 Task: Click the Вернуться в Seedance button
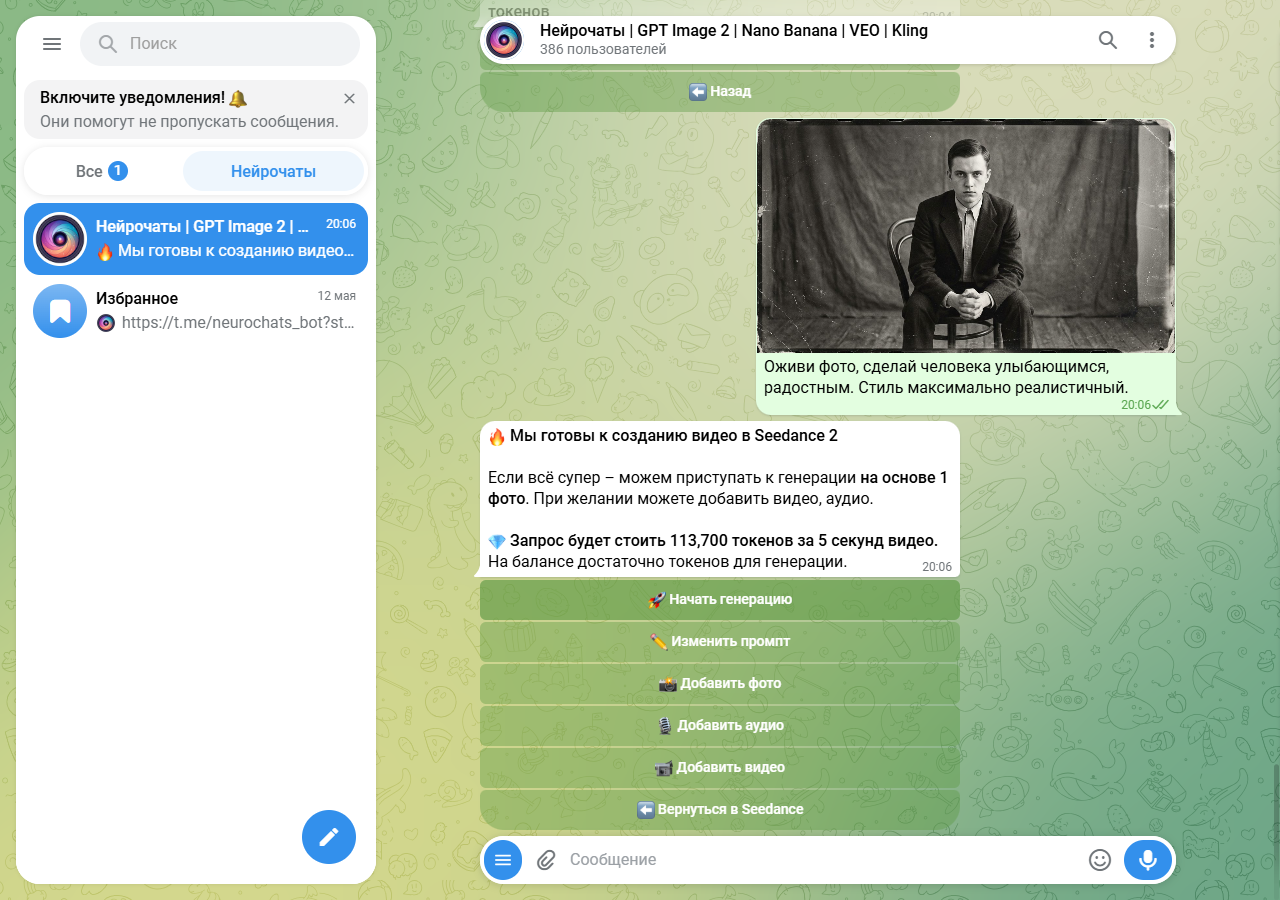click(x=720, y=810)
